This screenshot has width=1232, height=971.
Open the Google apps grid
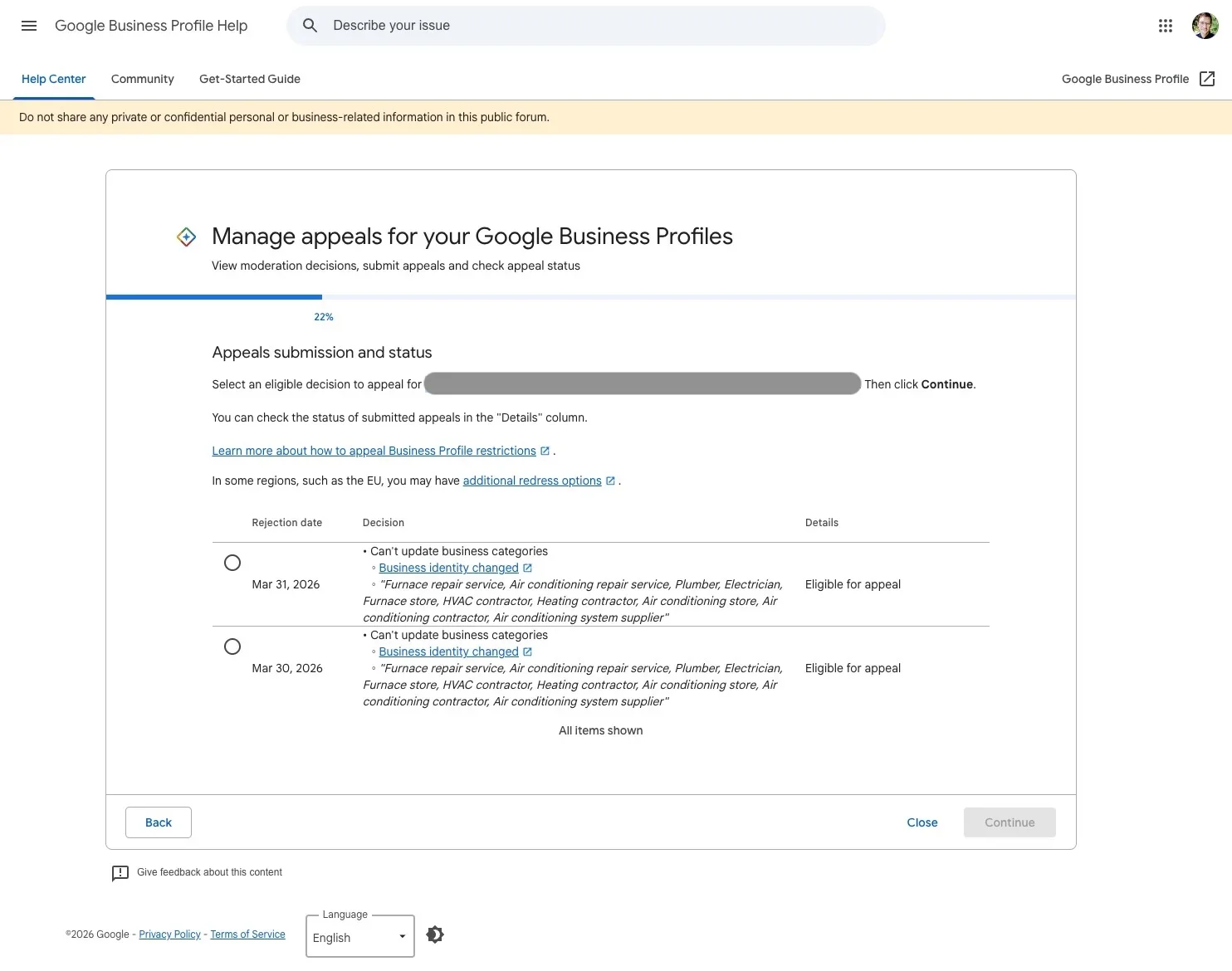pyautogui.click(x=1165, y=26)
